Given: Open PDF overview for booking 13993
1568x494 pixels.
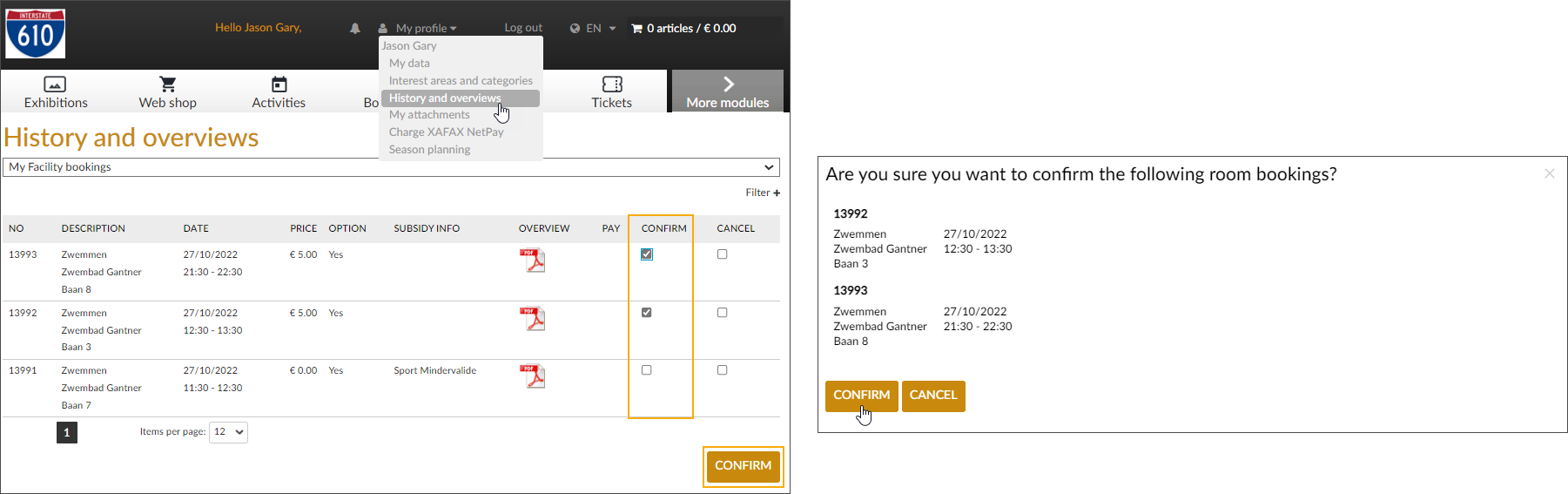Looking at the screenshot, I should coord(532,261).
